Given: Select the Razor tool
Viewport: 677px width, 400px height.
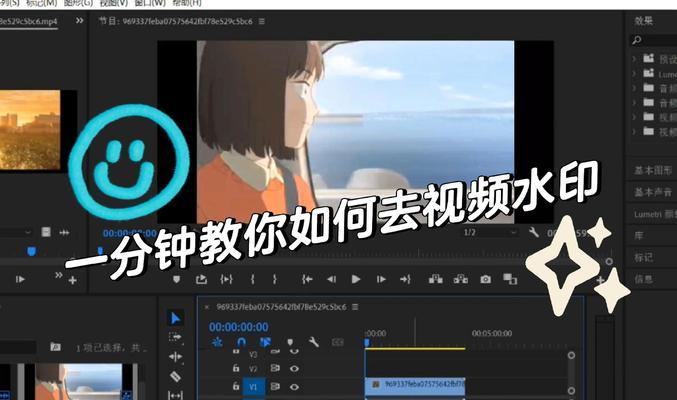Looking at the screenshot, I should [x=175, y=376].
